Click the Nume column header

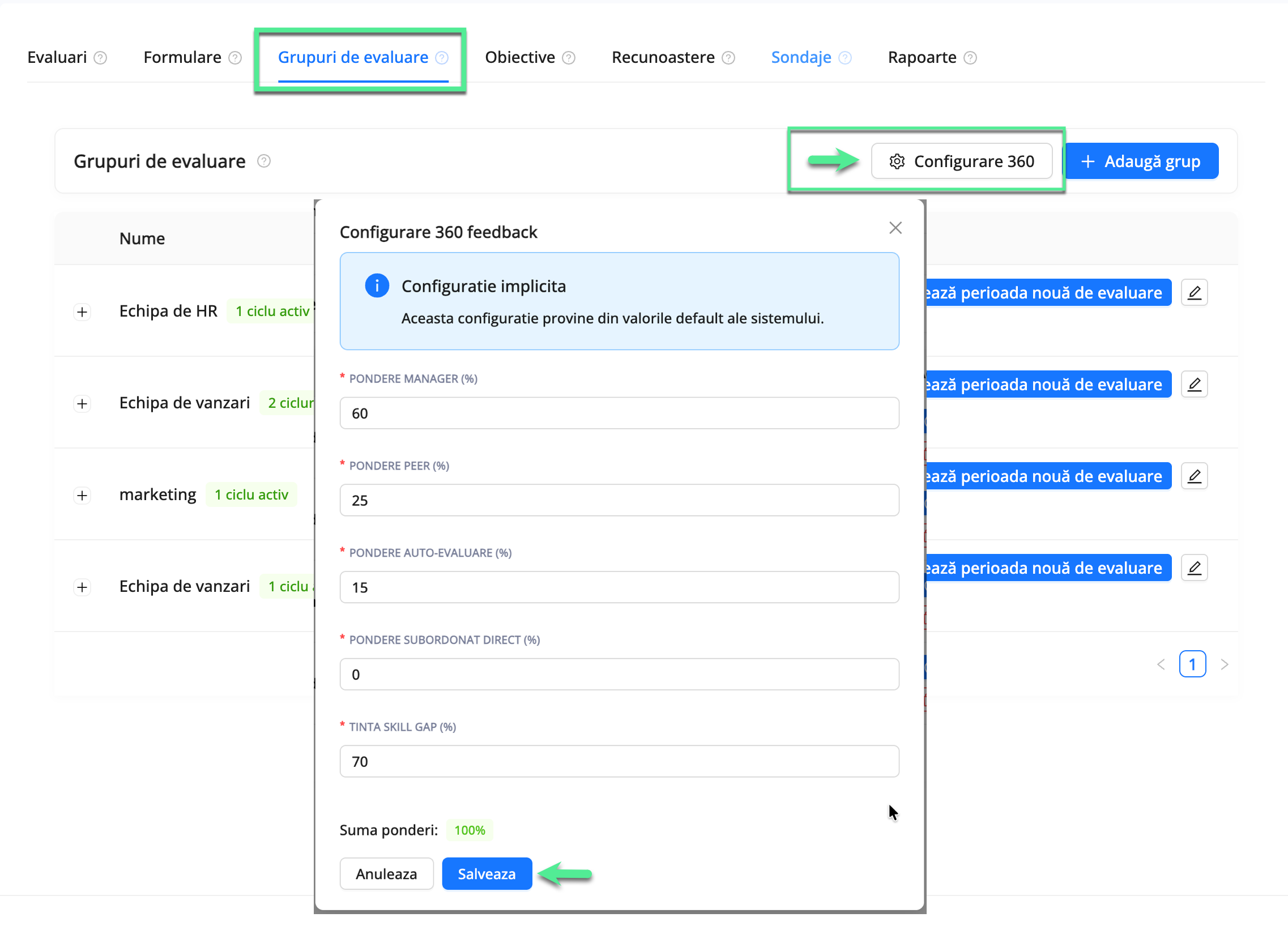coord(142,238)
